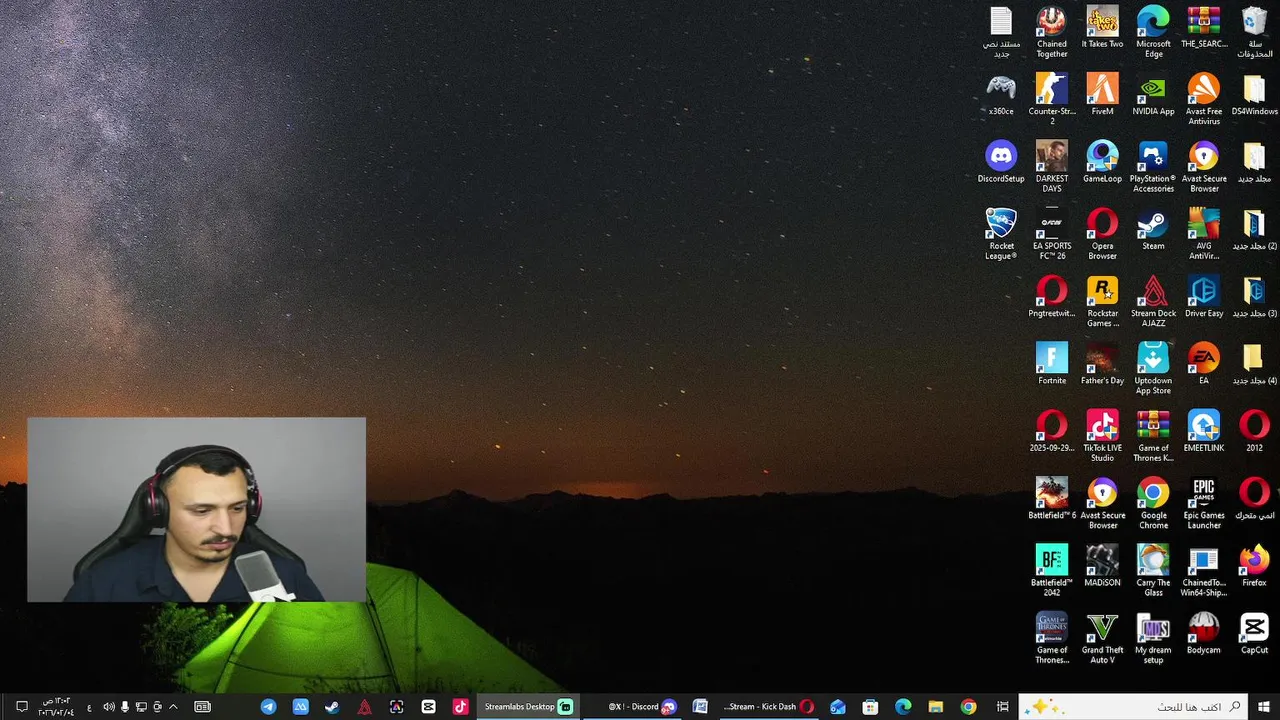1280x720 pixels.
Task: Open the EMEETLINK desktop shortcut
Action: coord(1204,431)
